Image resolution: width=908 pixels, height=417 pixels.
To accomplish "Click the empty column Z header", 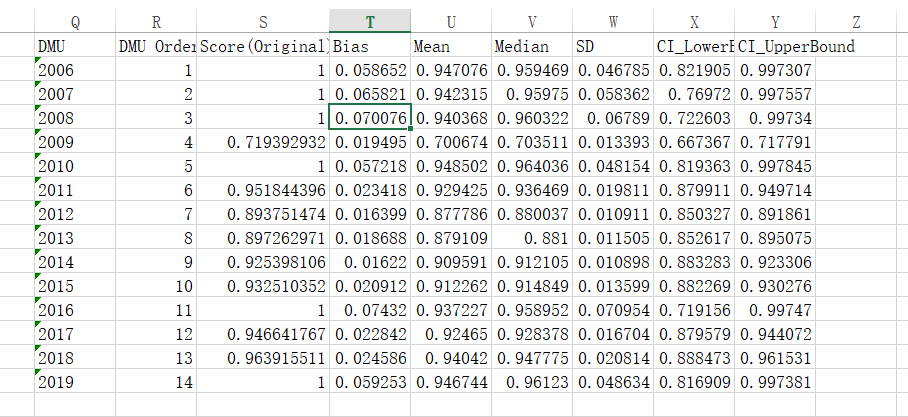I will click(856, 23).
